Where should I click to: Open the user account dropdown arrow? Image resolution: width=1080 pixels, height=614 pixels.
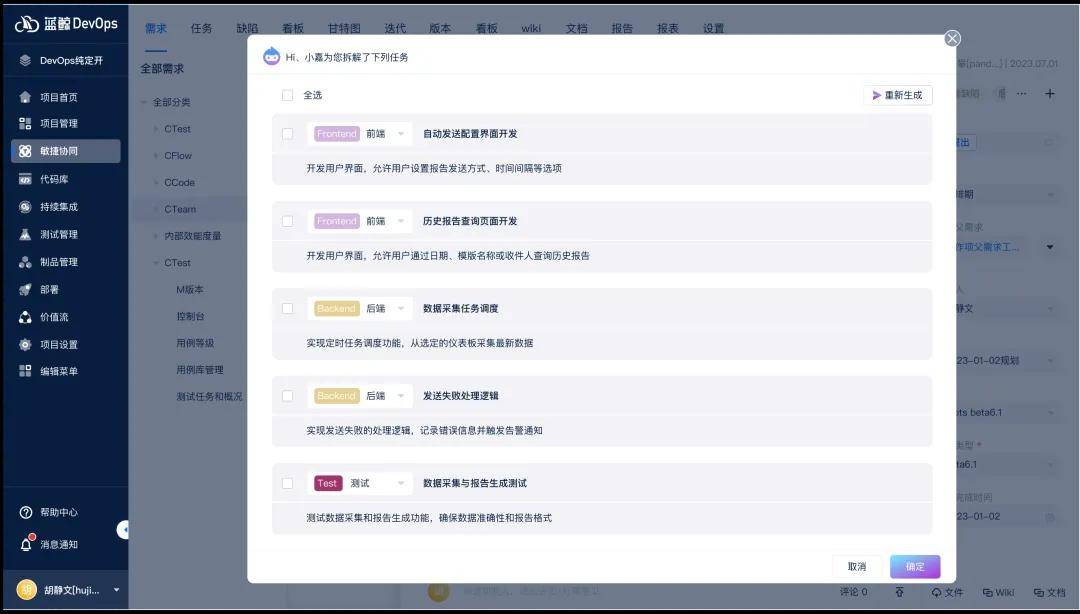pyautogui.click(x=116, y=590)
